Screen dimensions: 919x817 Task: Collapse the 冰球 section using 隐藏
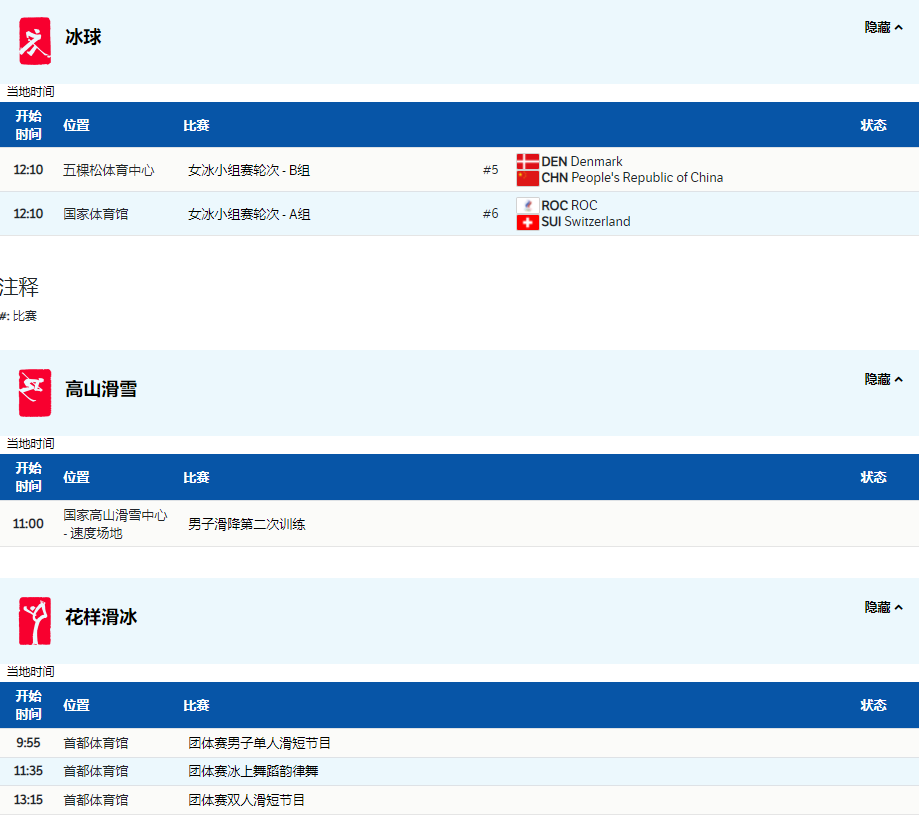(883, 28)
